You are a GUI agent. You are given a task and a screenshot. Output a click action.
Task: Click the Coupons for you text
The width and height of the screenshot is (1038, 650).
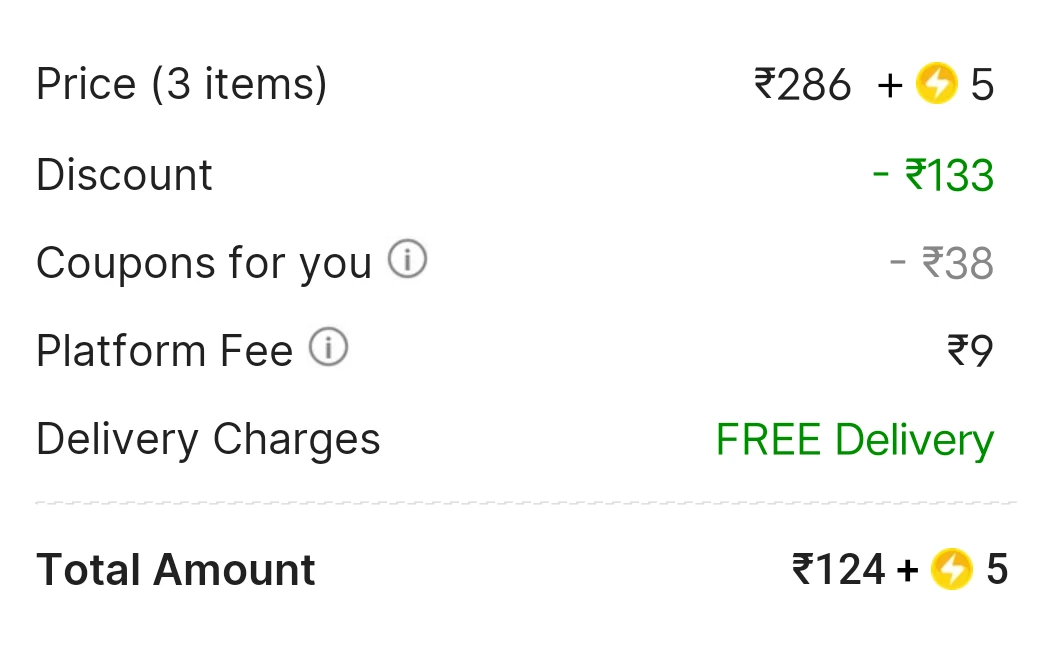click(204, 263)
